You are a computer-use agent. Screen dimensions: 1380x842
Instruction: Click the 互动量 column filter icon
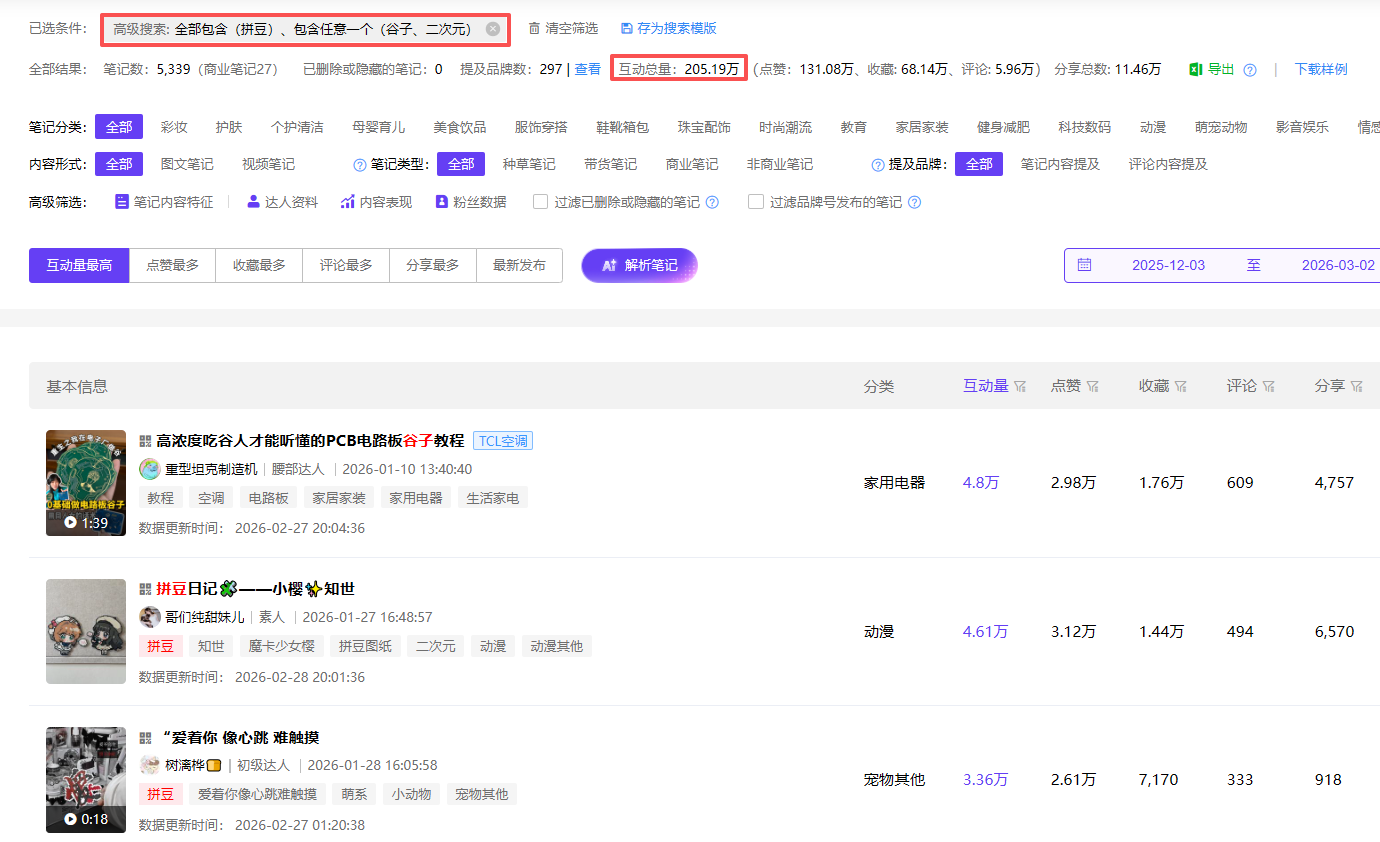(1020, 386)
